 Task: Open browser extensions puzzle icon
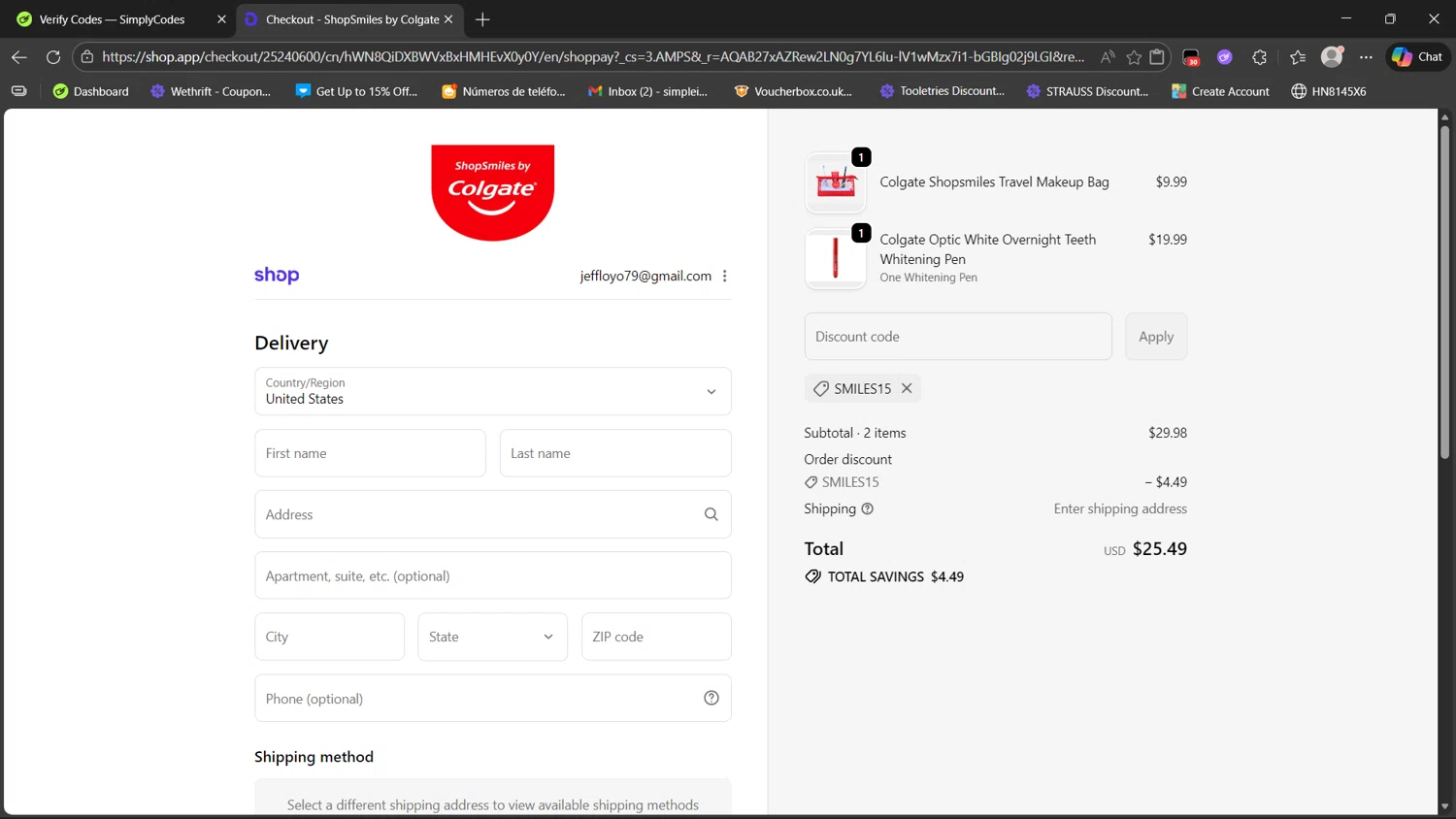click(x=1260, y=57)
